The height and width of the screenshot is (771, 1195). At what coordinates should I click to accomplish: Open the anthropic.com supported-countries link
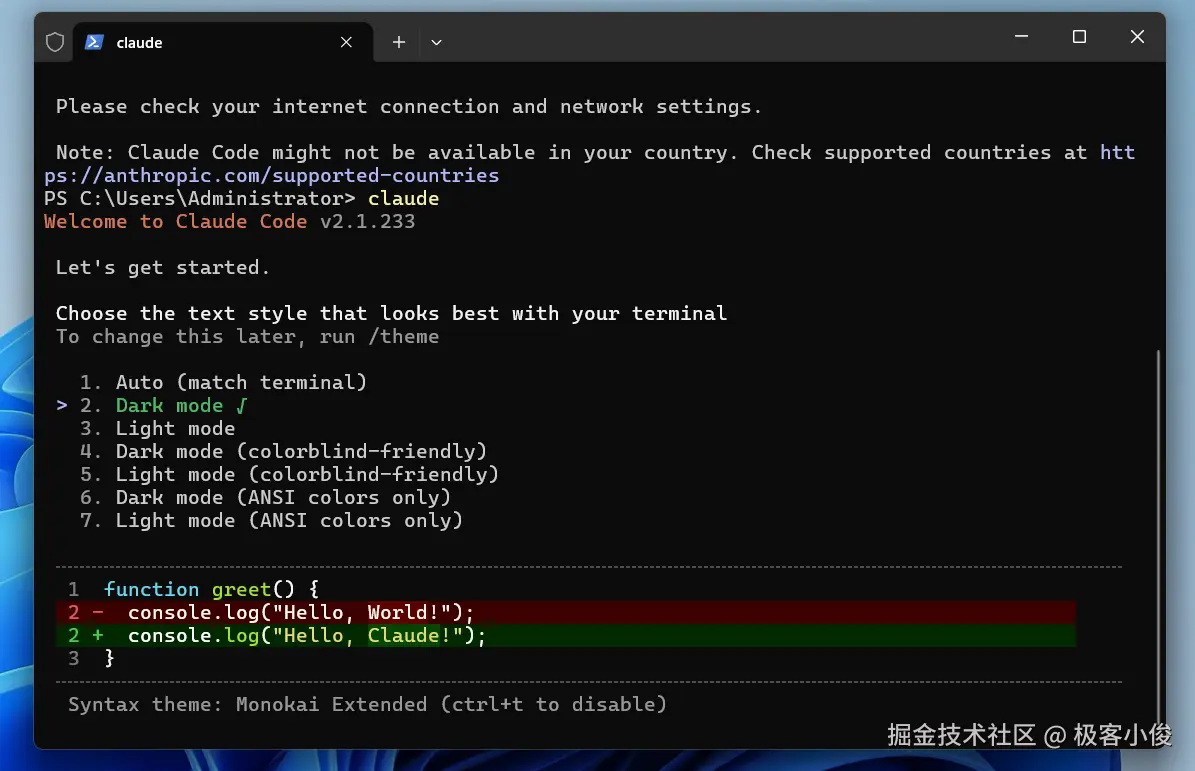click(271, 175)
